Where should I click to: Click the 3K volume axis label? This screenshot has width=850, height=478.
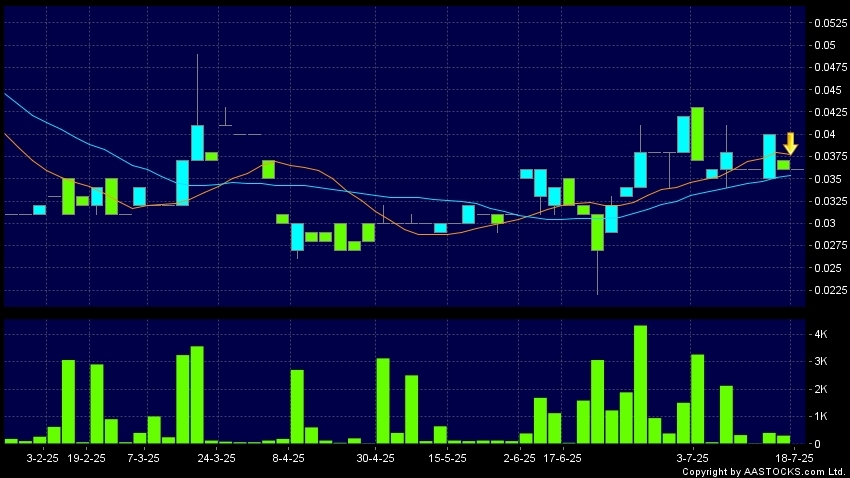click(x=821, y=361)
